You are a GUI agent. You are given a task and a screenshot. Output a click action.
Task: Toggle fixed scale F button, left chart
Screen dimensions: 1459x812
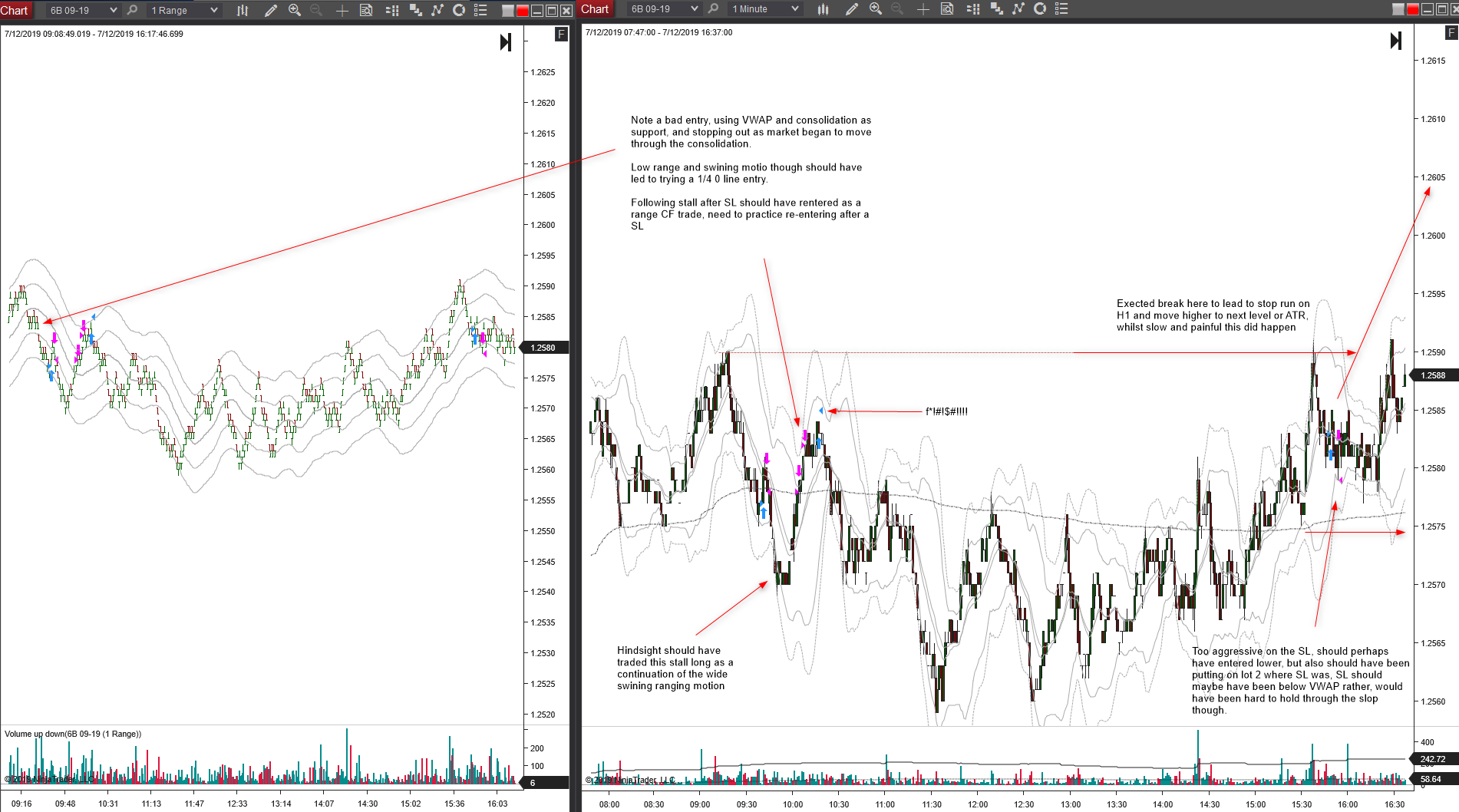pyautogui.click(x=562, y=35)
